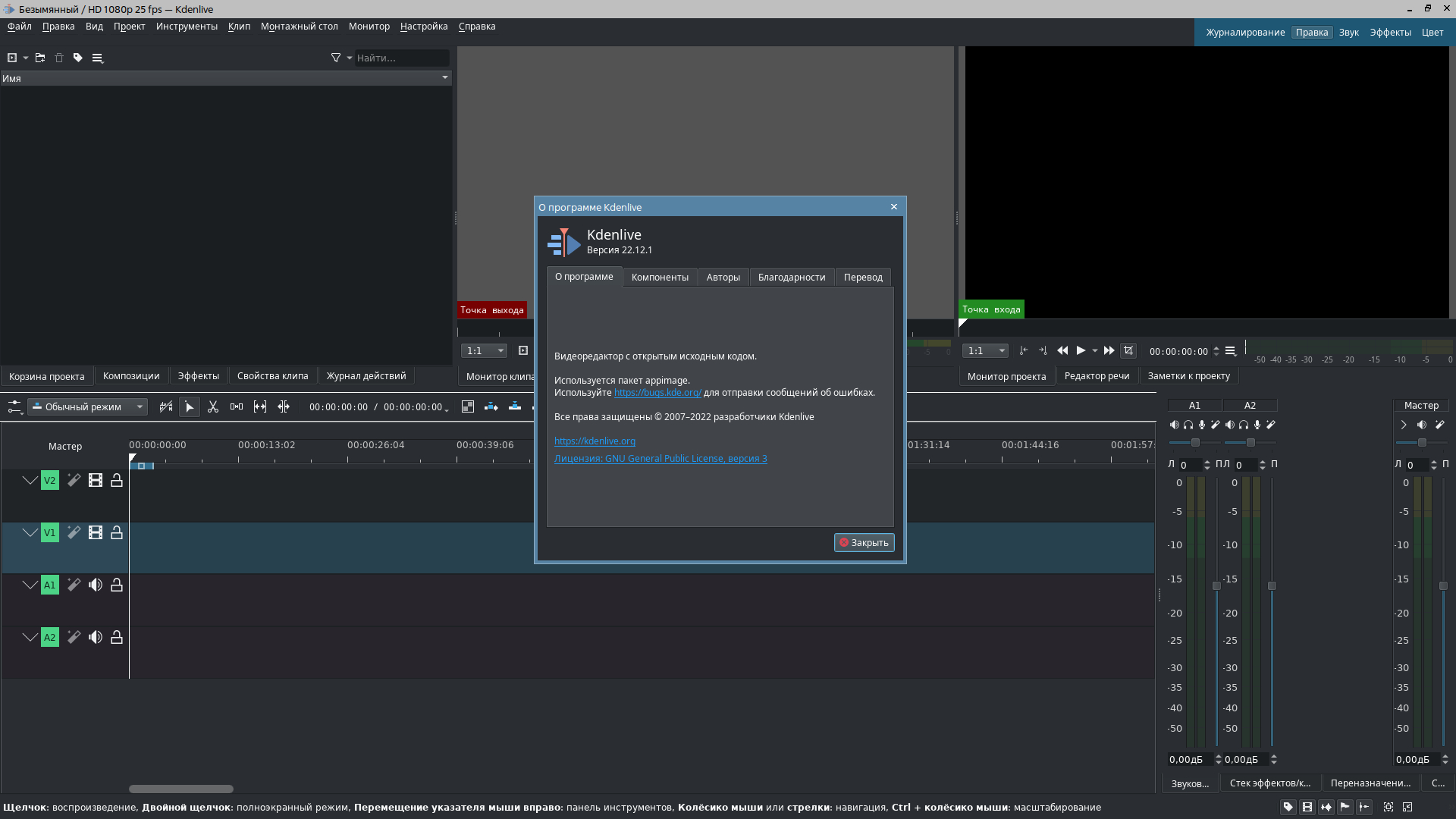Choose the slip tool in timeline toolbar

point(260,407)
